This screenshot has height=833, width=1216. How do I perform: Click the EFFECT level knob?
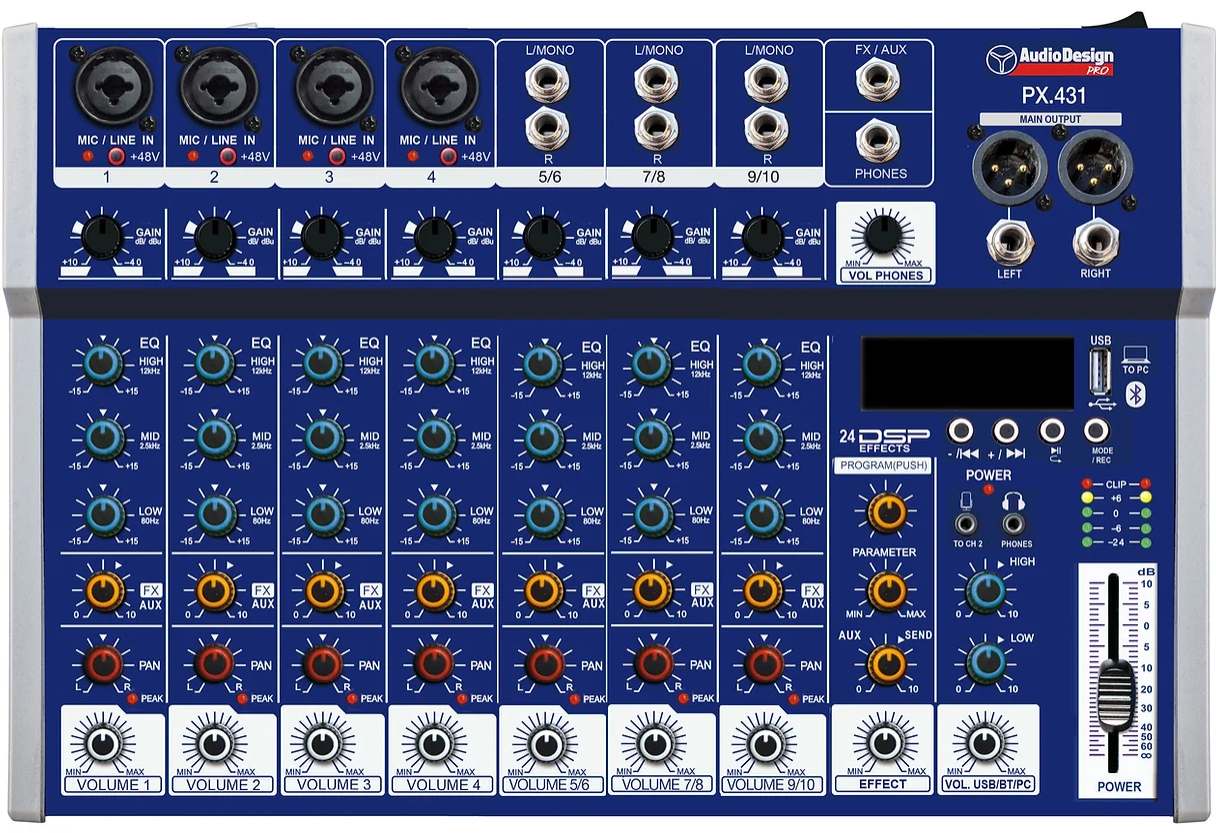(x=883, y=744)
